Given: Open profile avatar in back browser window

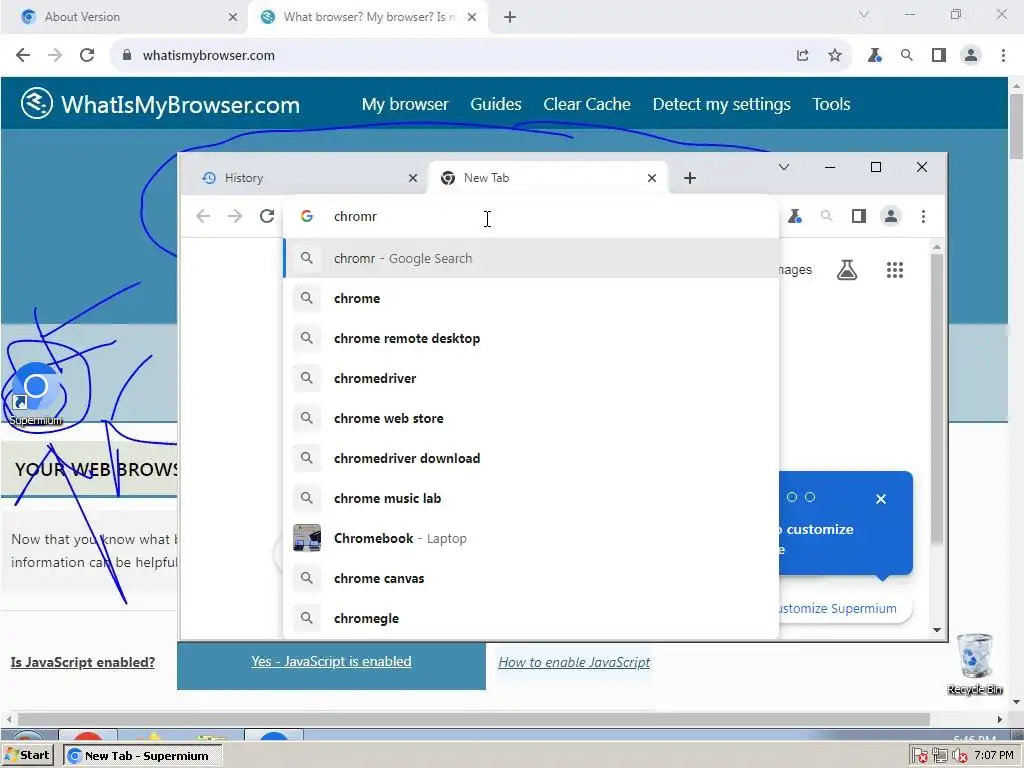Looking at the screenshot, I should (x=971, y=56).
